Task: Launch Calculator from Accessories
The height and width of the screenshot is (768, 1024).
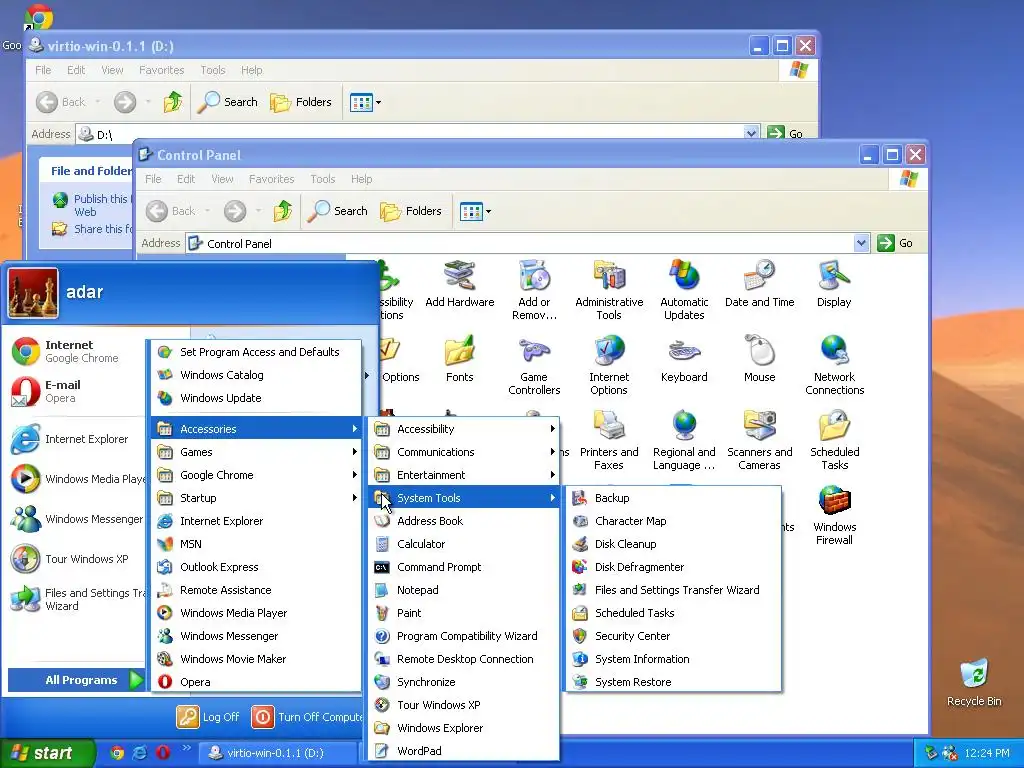Action: 465,543
